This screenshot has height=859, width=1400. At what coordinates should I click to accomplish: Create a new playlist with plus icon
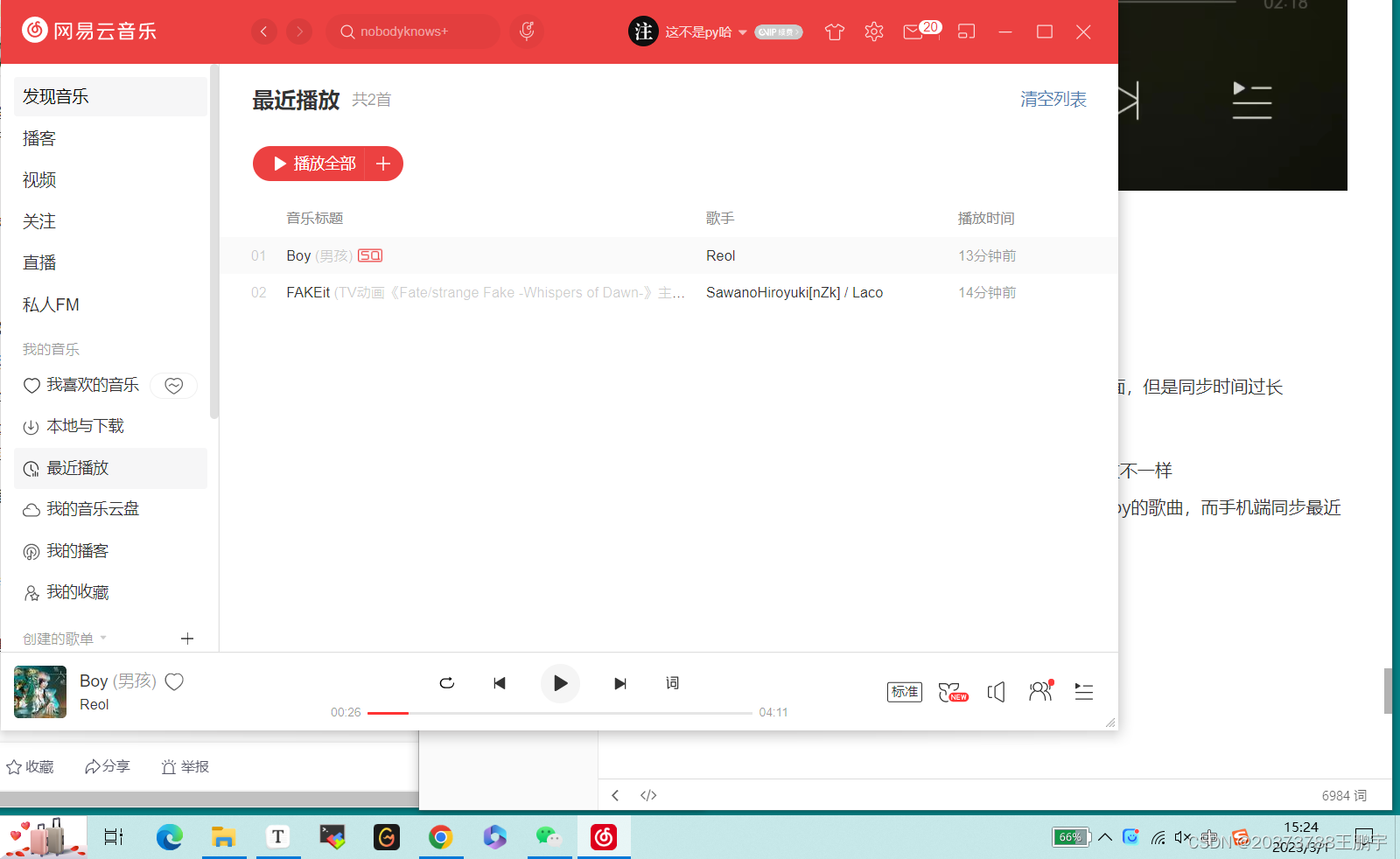click(x=187, y=639)
